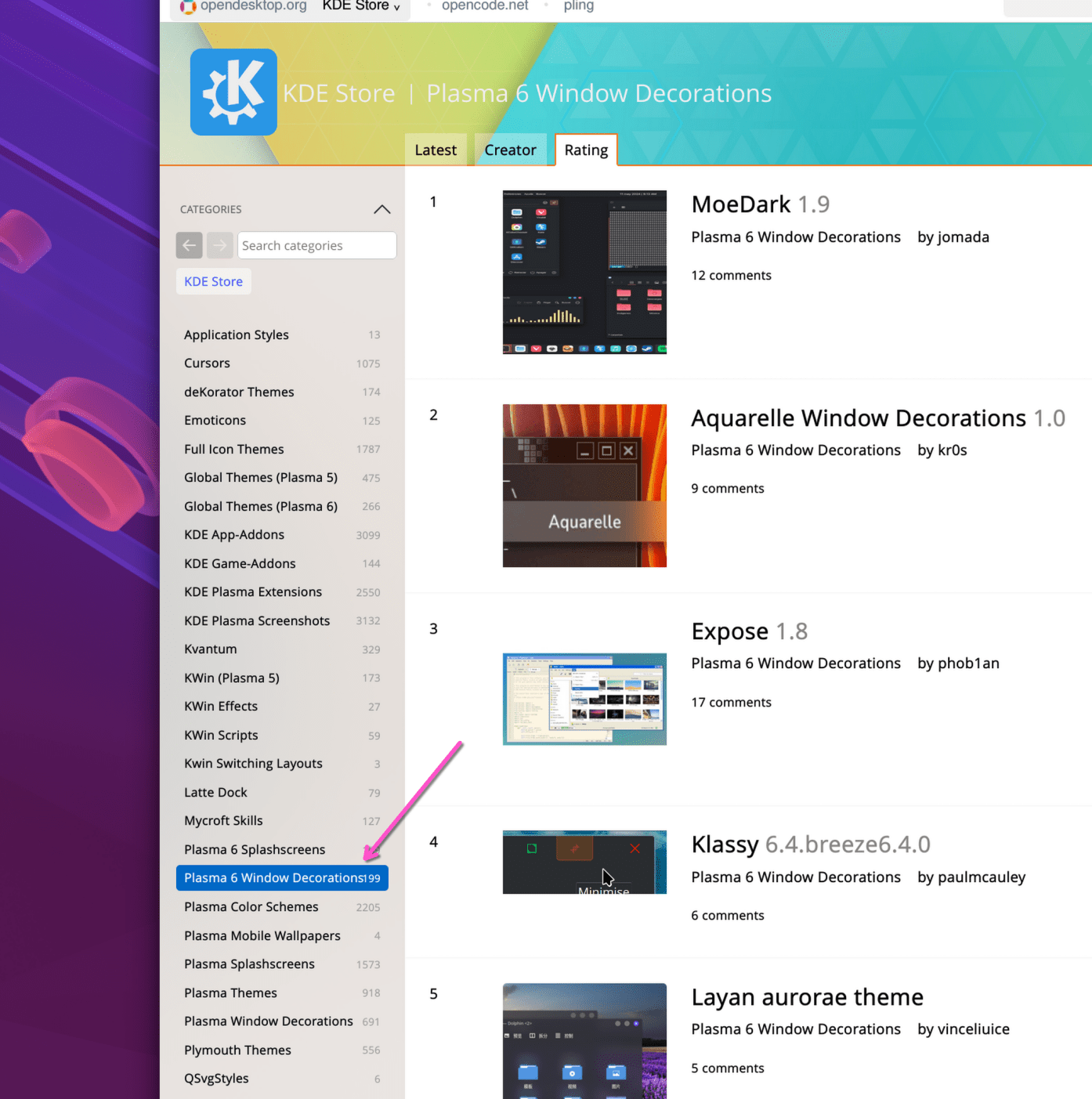This screenshot has width=1092, height=1099.
Task: Collapse the Categories panel chevron
Action: pyautogui.click(x=381, y=209)
